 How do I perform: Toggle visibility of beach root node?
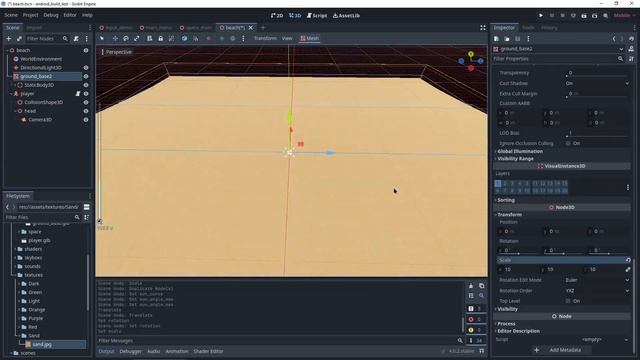86,50
